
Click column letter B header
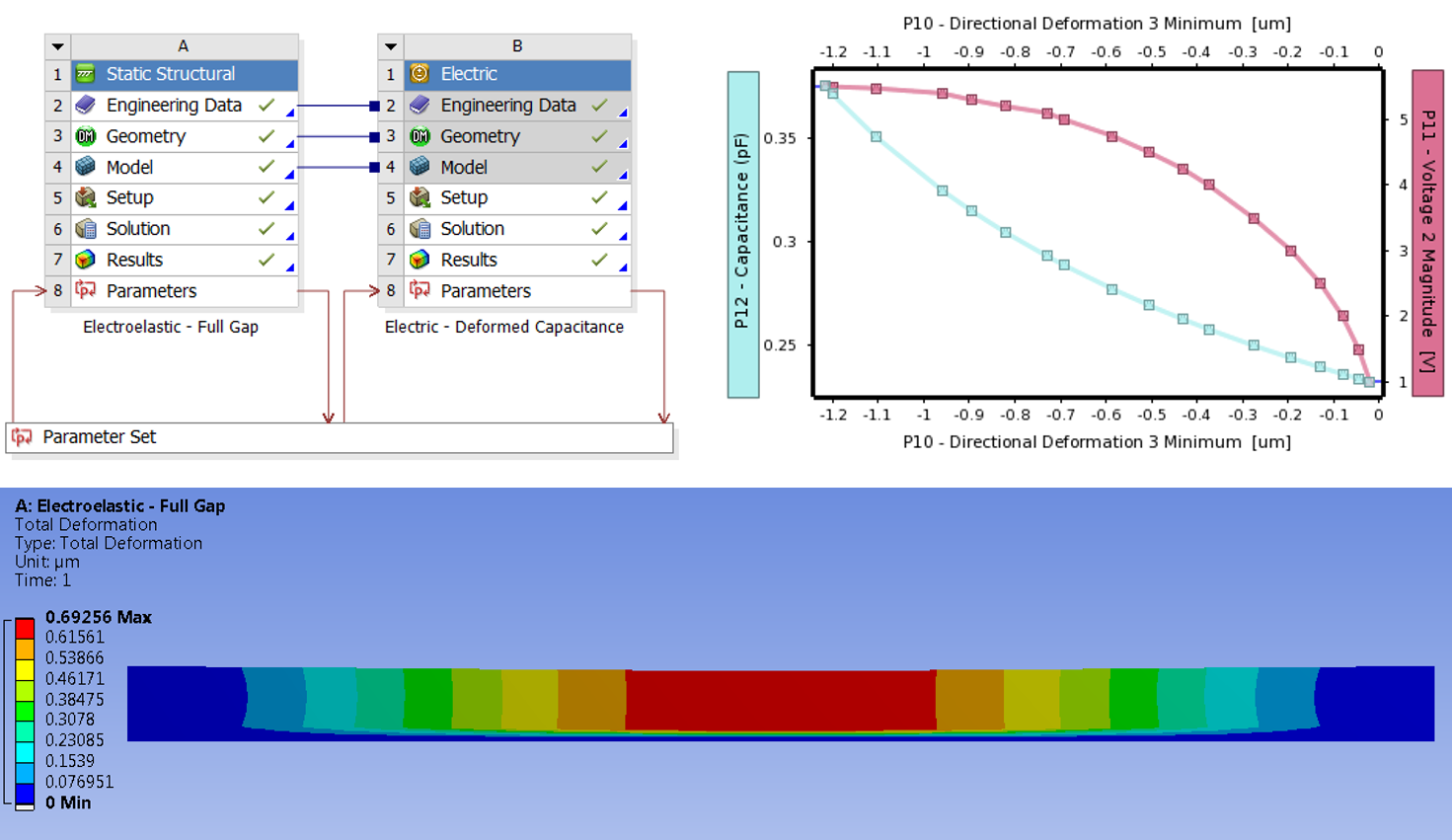517,46
